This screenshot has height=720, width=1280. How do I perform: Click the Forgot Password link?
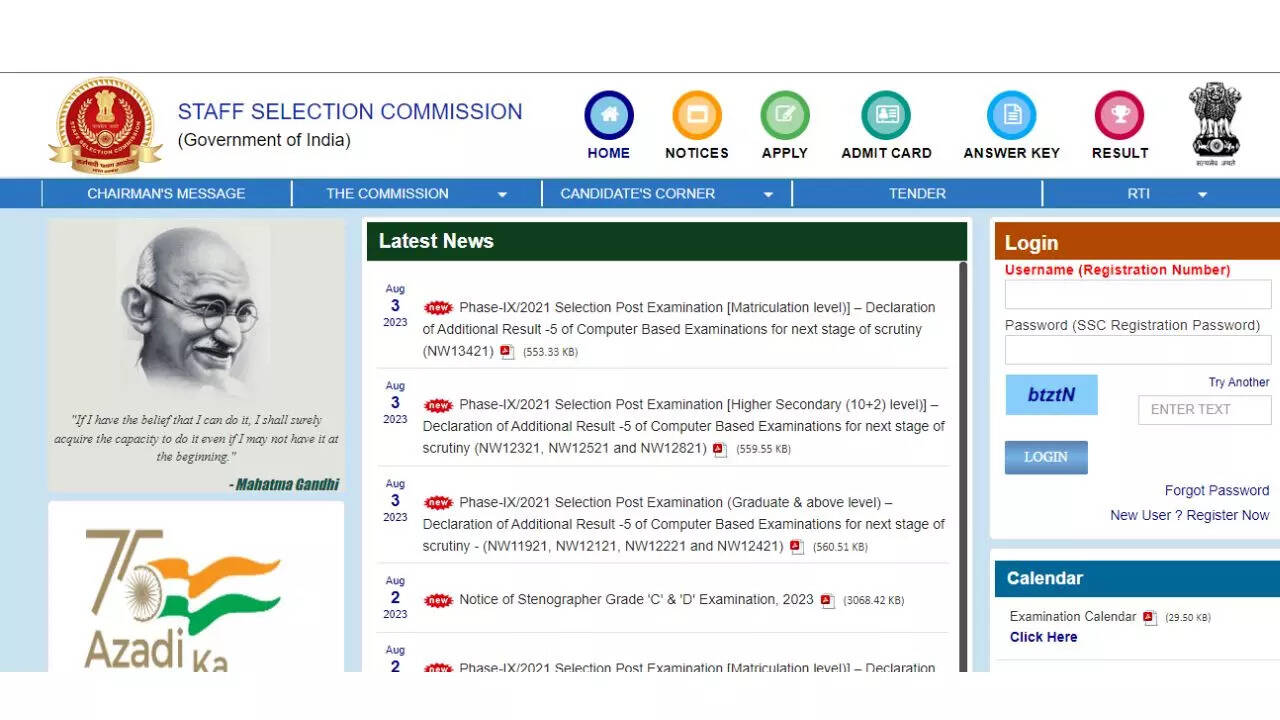(x=1216, y=490)
